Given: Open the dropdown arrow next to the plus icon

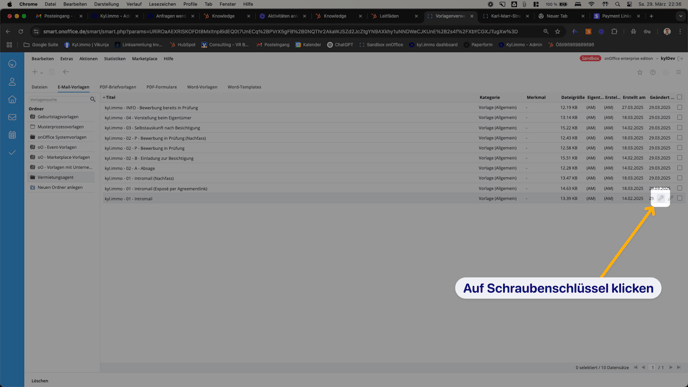Looking at the screenshot, I should click(42, 73).
